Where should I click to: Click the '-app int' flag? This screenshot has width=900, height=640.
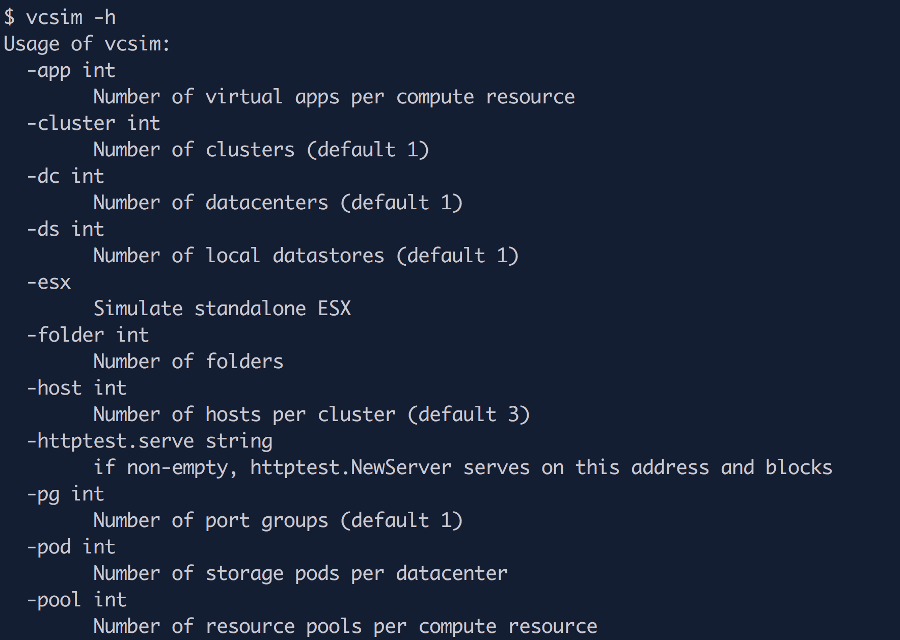71,70
